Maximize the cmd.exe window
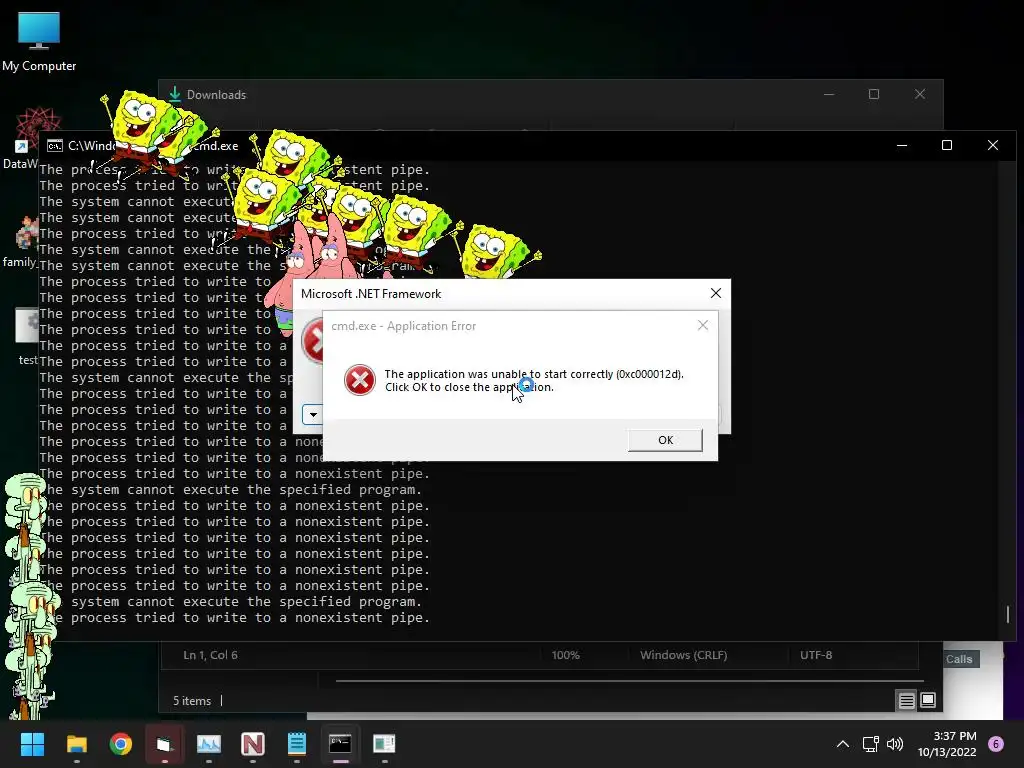 (x=946, y=145)
